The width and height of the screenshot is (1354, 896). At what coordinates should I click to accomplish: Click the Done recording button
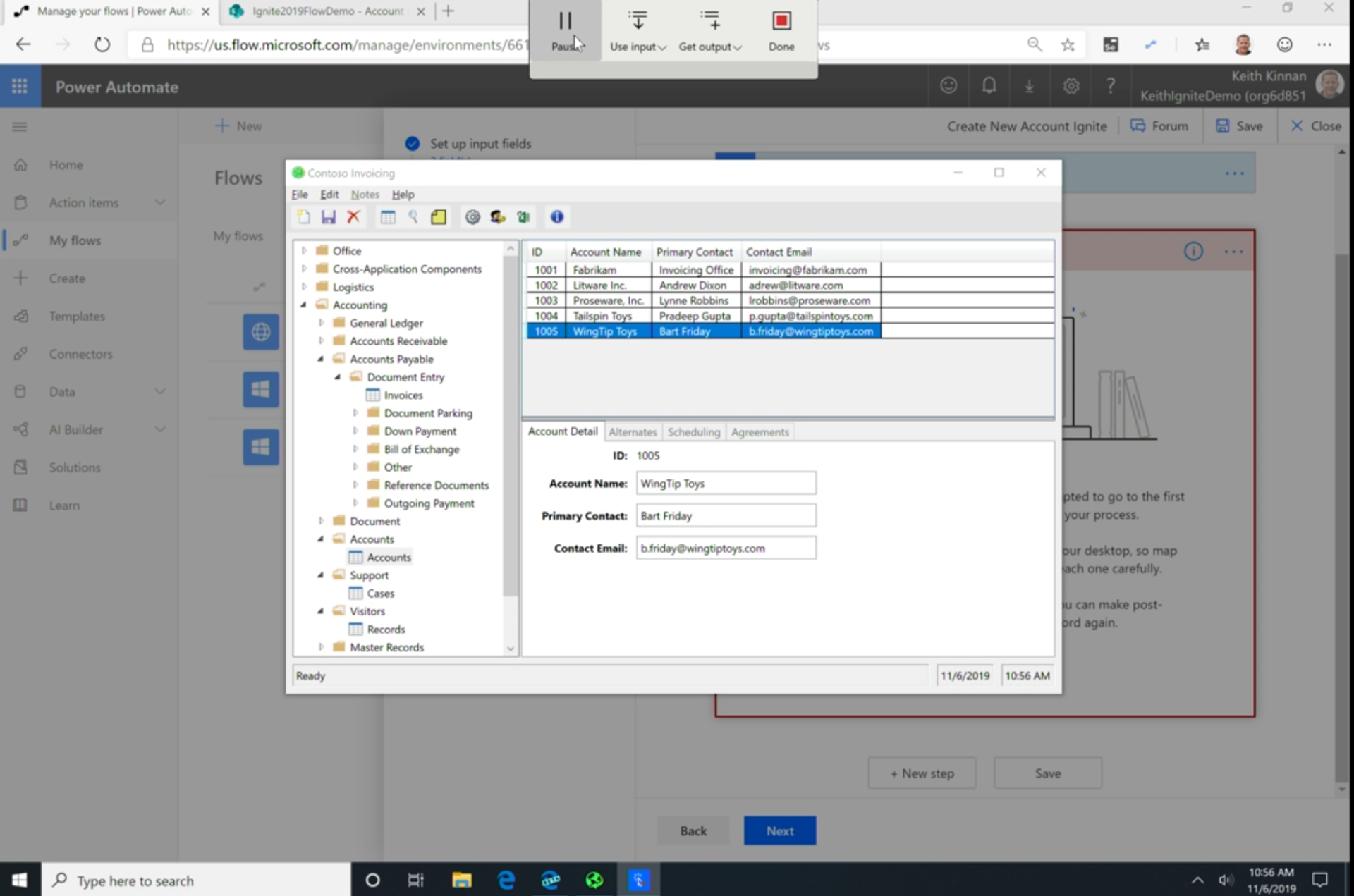coord(781,32)
